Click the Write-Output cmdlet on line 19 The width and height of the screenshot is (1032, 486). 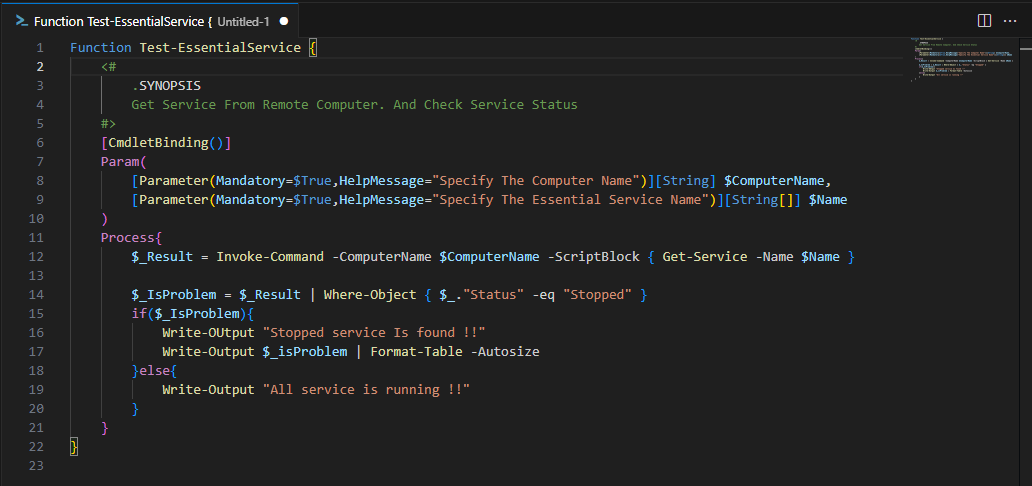[209, 390]
